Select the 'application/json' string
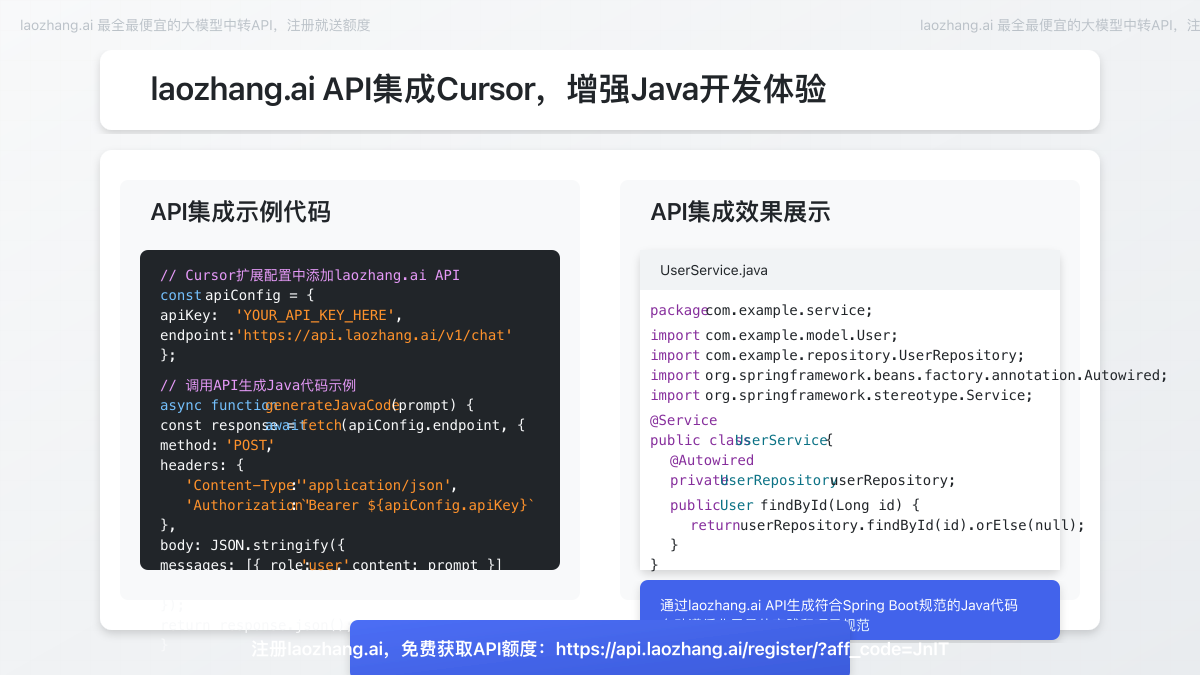The width and height of the screenshot is (1200, 675). point(377,485)
